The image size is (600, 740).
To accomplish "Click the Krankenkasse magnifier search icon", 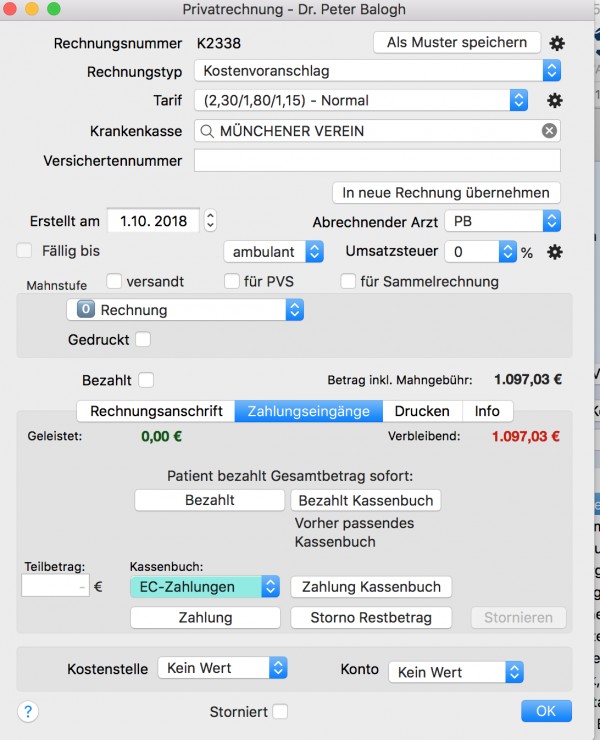I will tap(207, 131).
